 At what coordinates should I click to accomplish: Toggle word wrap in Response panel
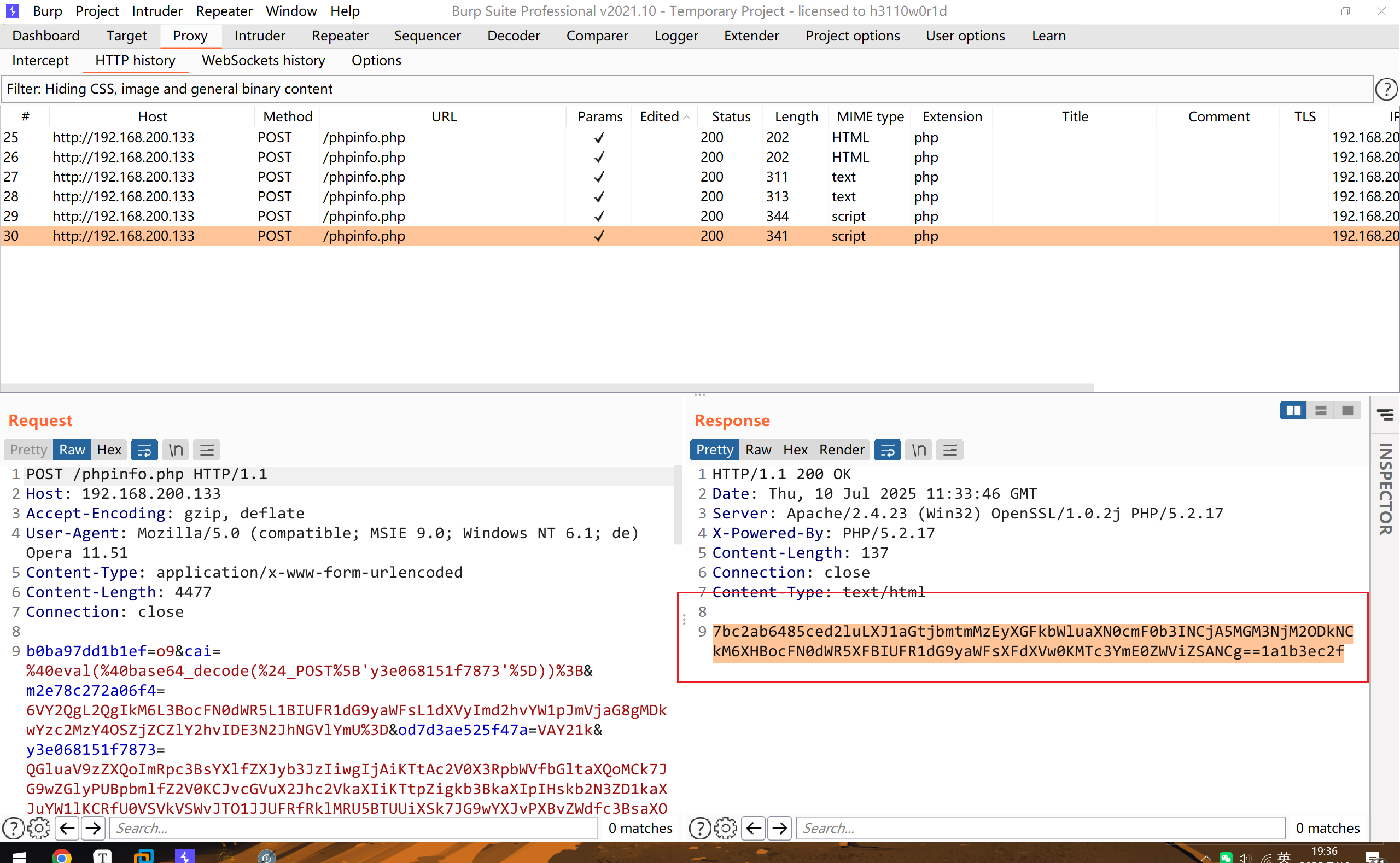pyautogui.click(x=888, y=450)
